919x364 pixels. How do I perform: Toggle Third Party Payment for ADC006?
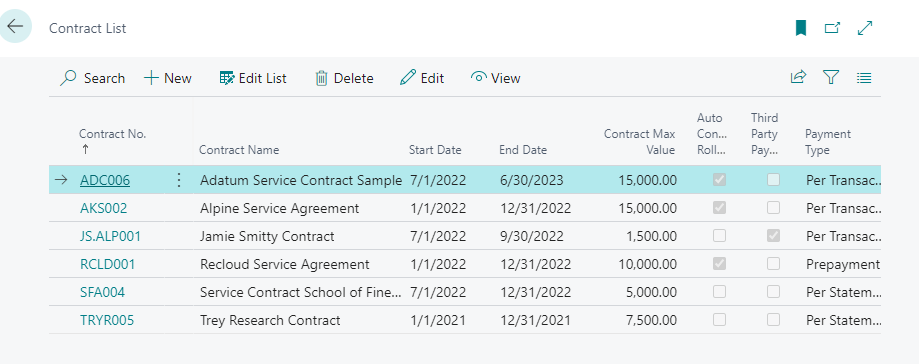pos(774,180)
